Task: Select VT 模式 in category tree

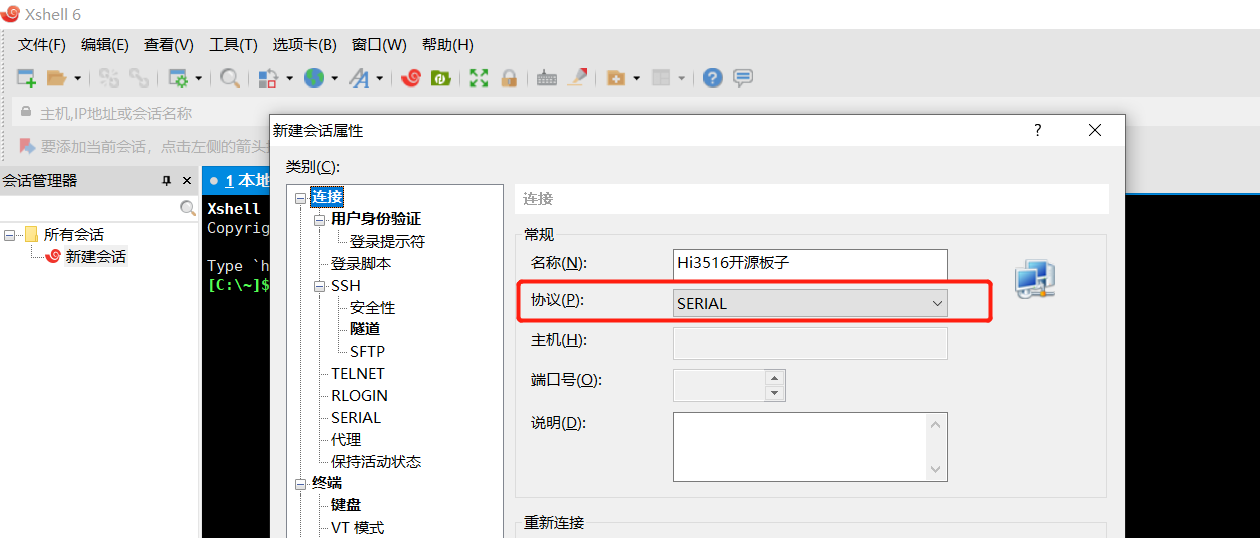Action: pos(357,527)
